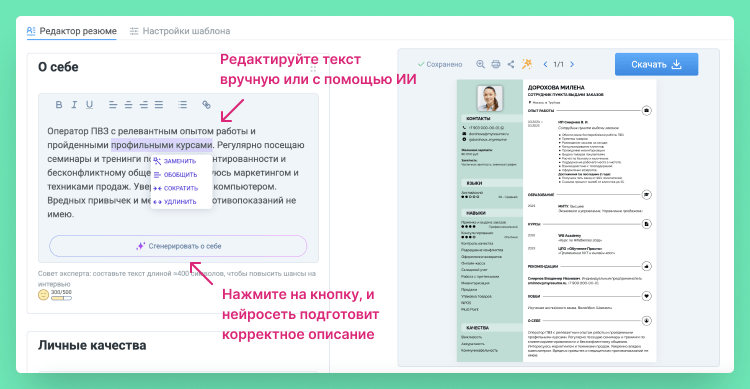Click the heart hobby icon in the preview
Viewport: 750px width, 389px height.
click(646, 296)
